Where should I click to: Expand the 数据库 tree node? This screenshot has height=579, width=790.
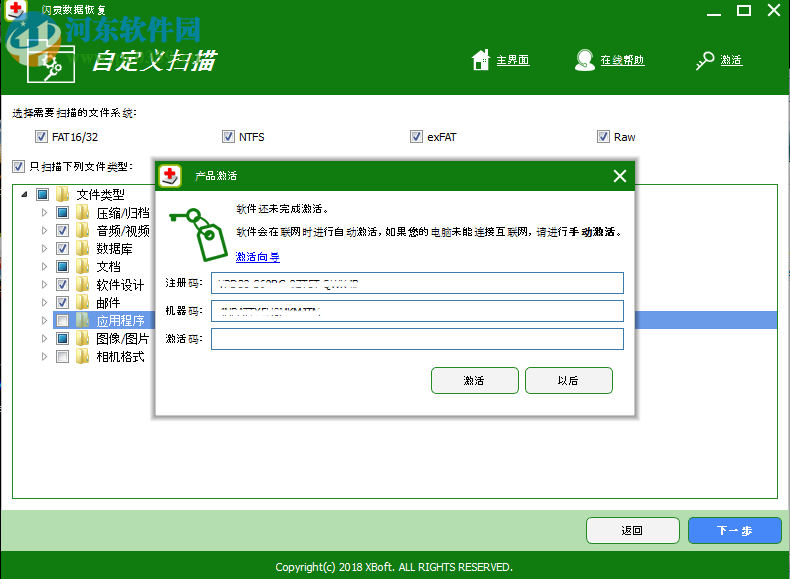click(x=44, y=248)
